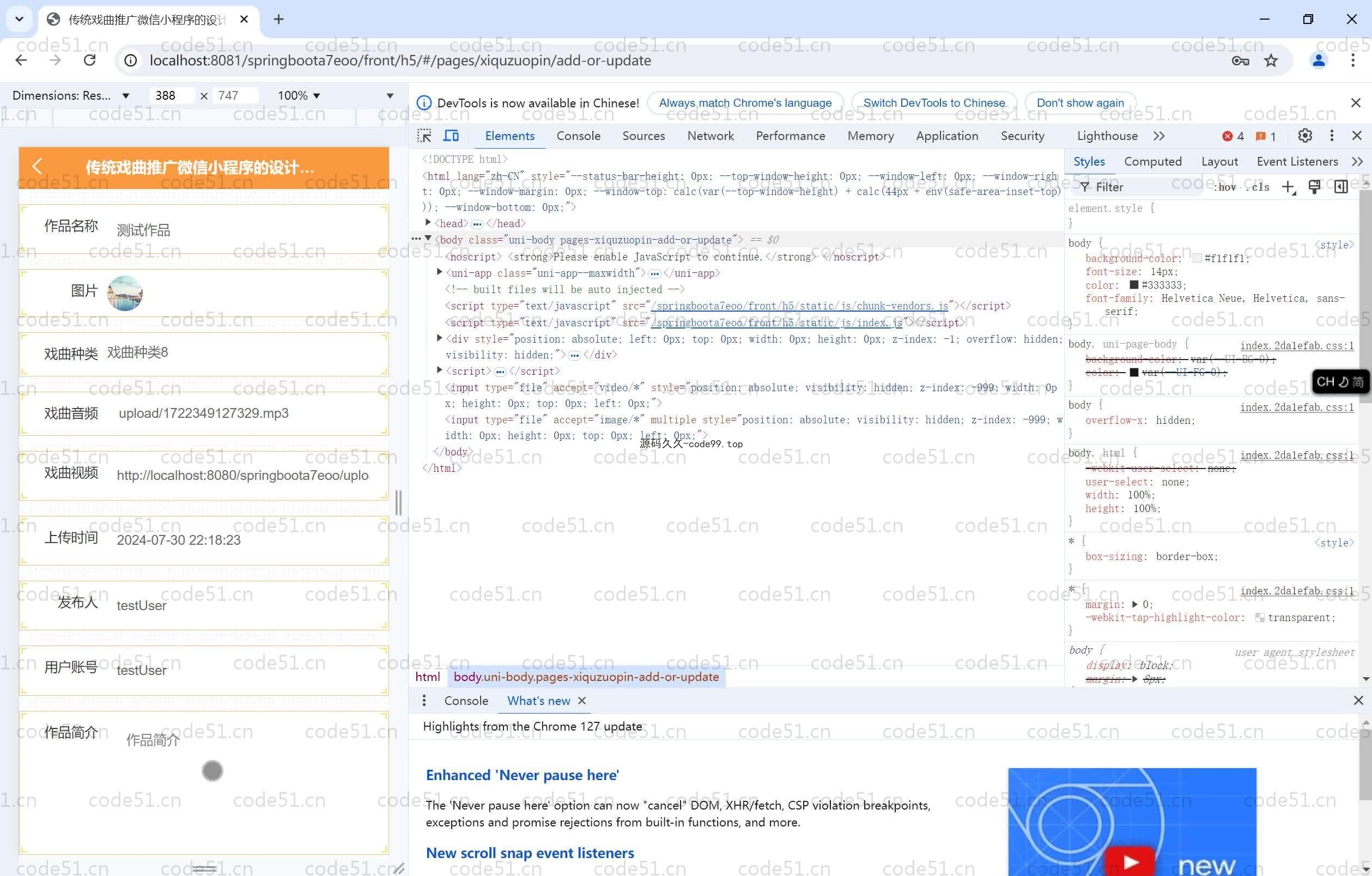1372x876 pixels.
Task: Toggle computed styles sidebar icon
Action: click(1340, 187)
